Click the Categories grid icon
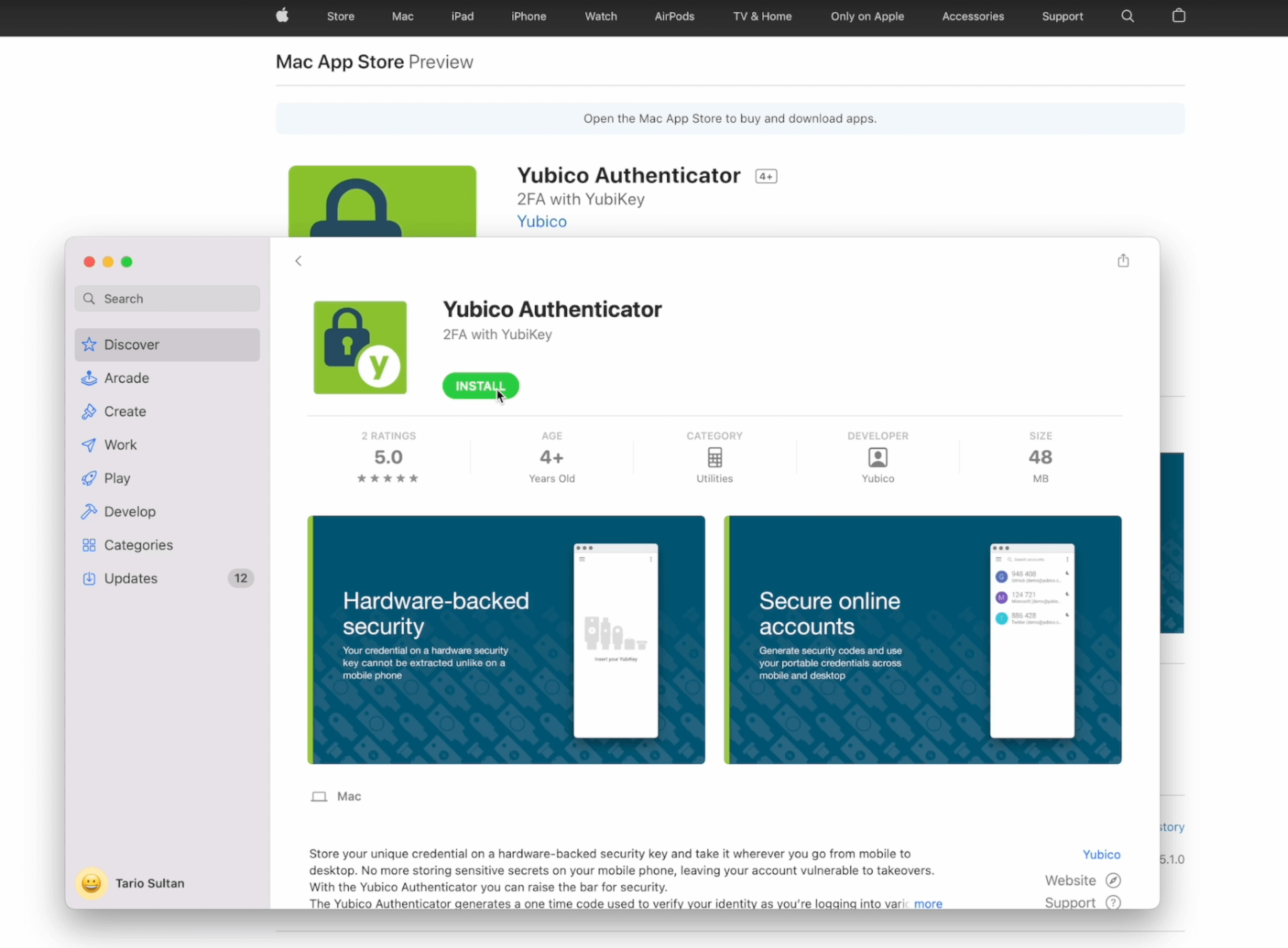Image resolution: width=1288 pixels, height=948 pixels. (89, 545)
